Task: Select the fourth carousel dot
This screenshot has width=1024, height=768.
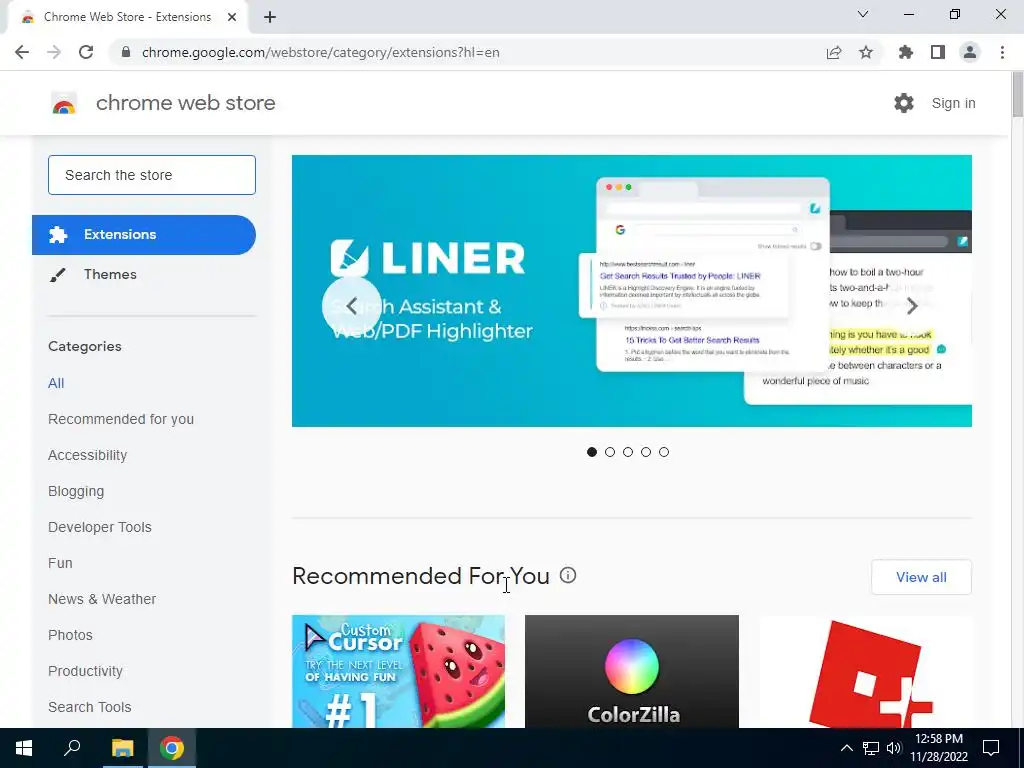Action: 646,452
